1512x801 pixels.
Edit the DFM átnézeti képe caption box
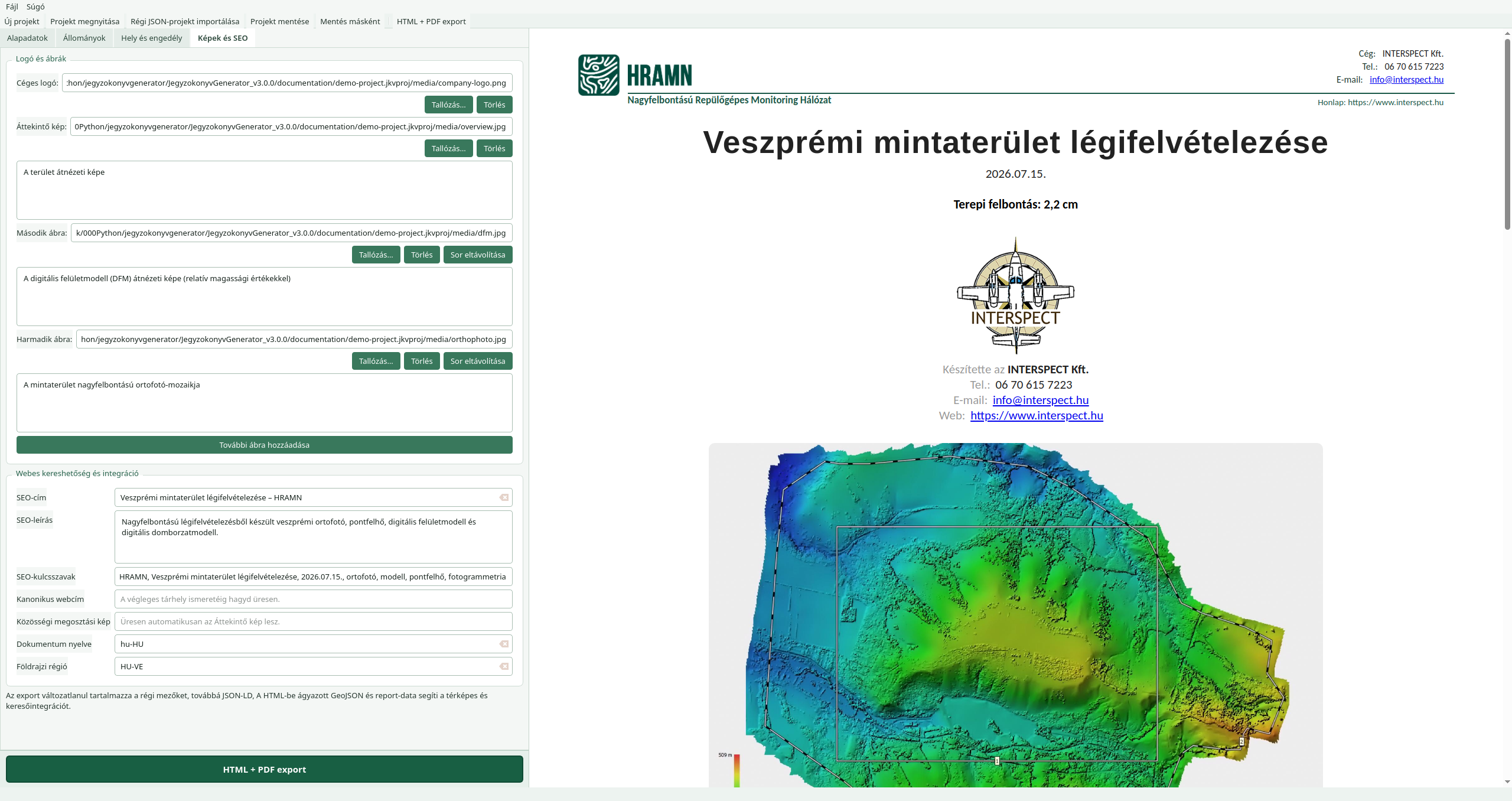pos(264,297)
